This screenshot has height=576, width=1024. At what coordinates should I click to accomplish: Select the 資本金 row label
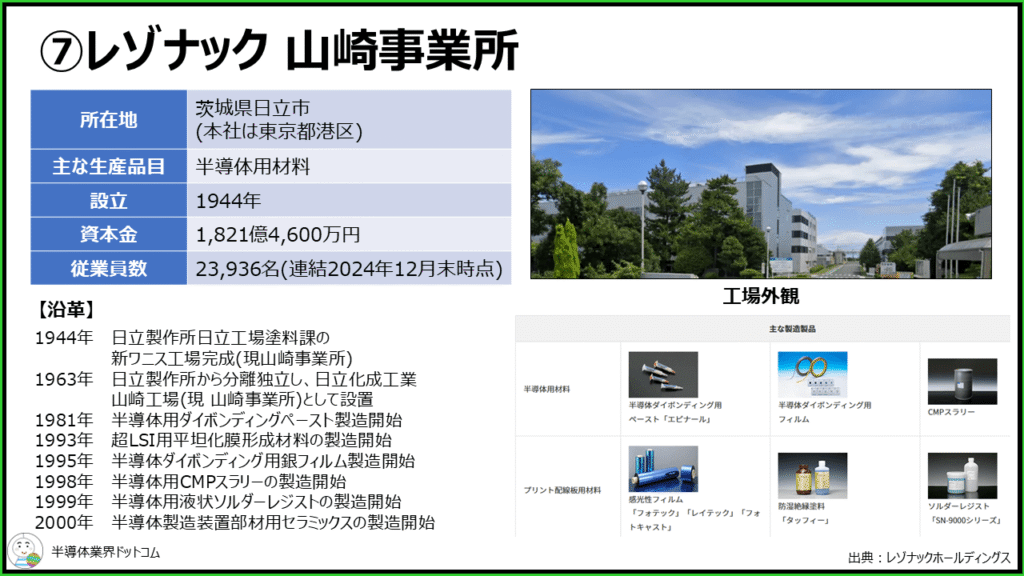pos(108,235)
